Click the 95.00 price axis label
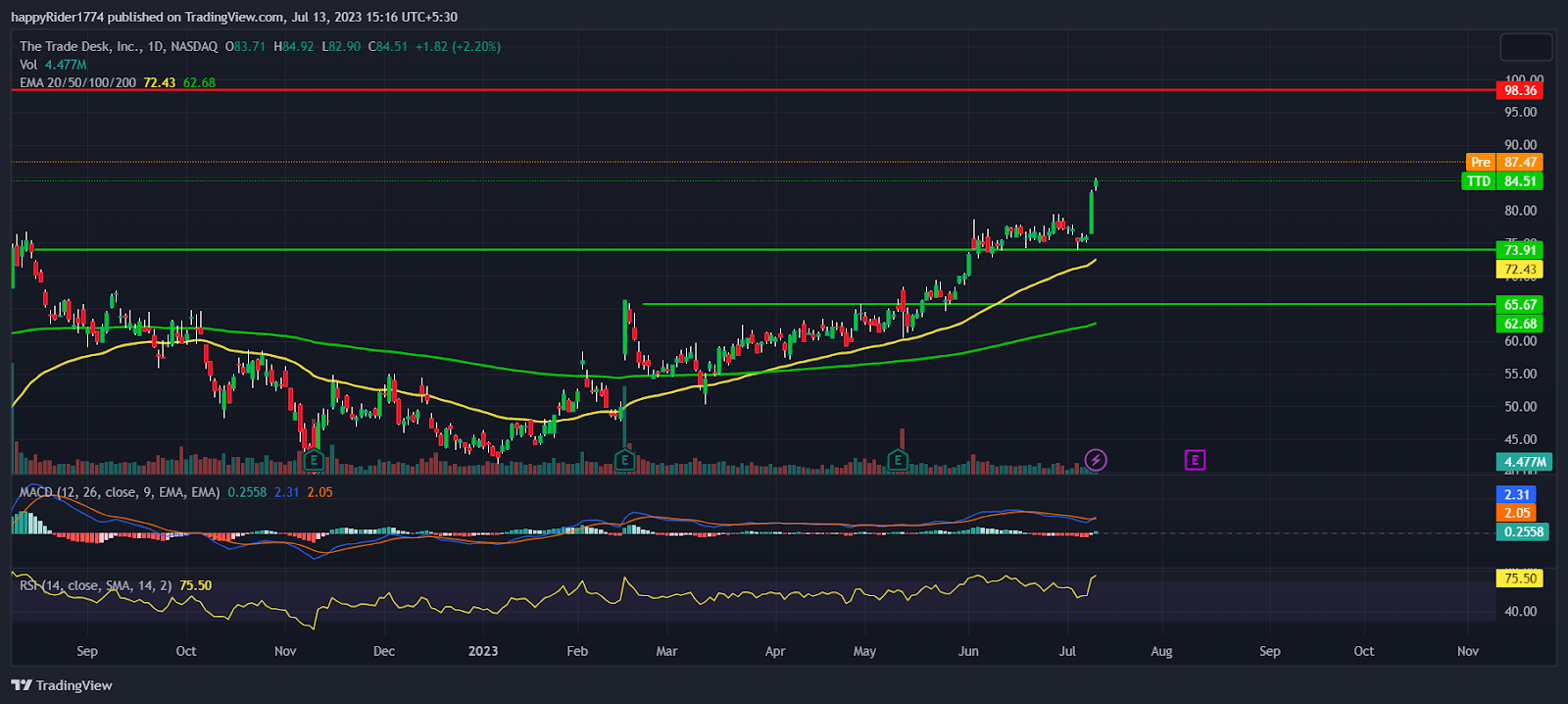 1521,112
